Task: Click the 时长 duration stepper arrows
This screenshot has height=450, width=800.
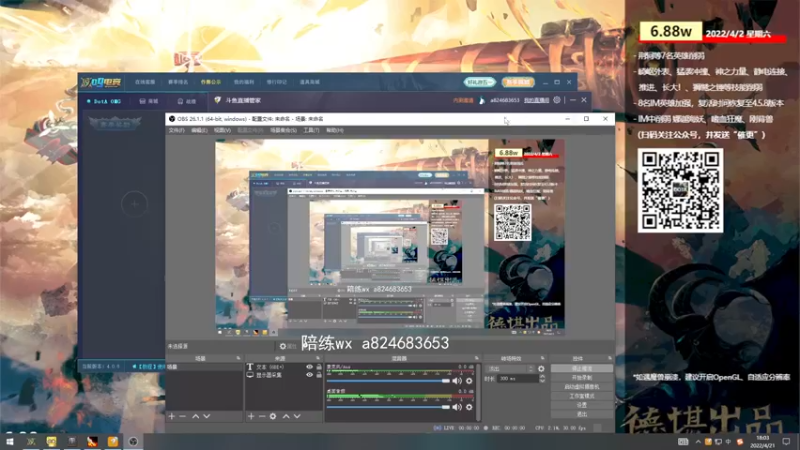Action: tap(542, 379)
